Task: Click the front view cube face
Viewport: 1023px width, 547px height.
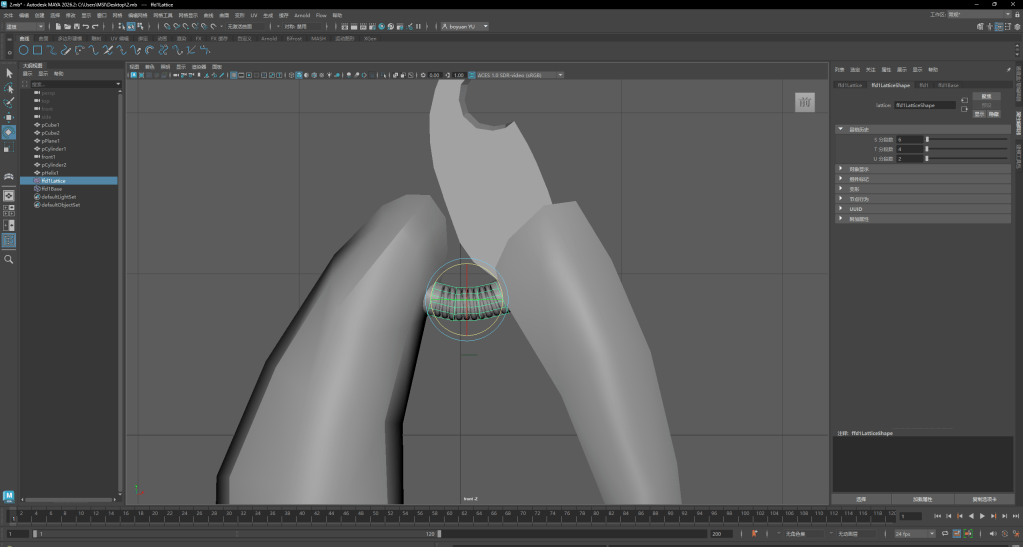Action: pos(805,102)
